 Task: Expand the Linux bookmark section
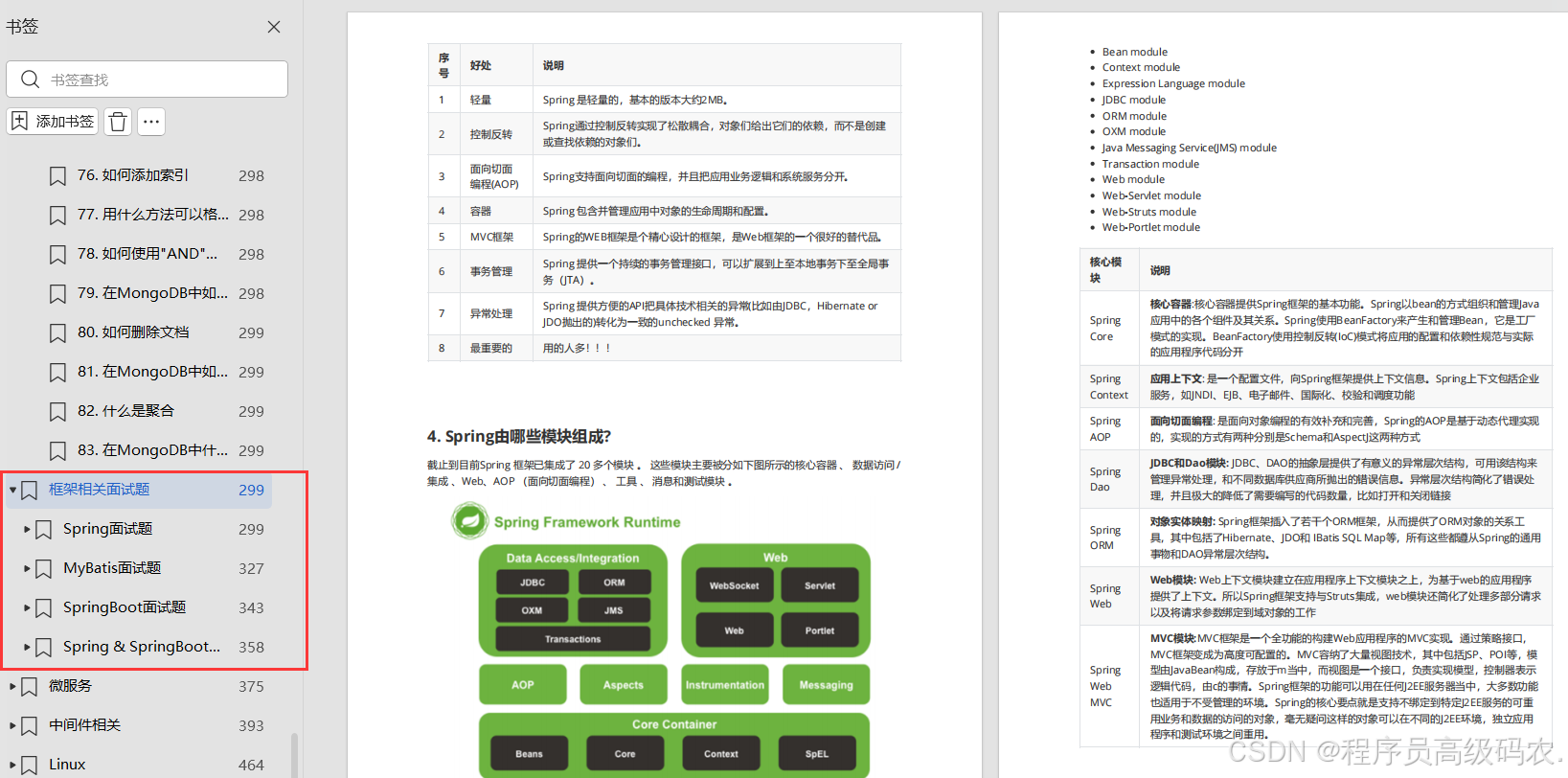(12, 765)
